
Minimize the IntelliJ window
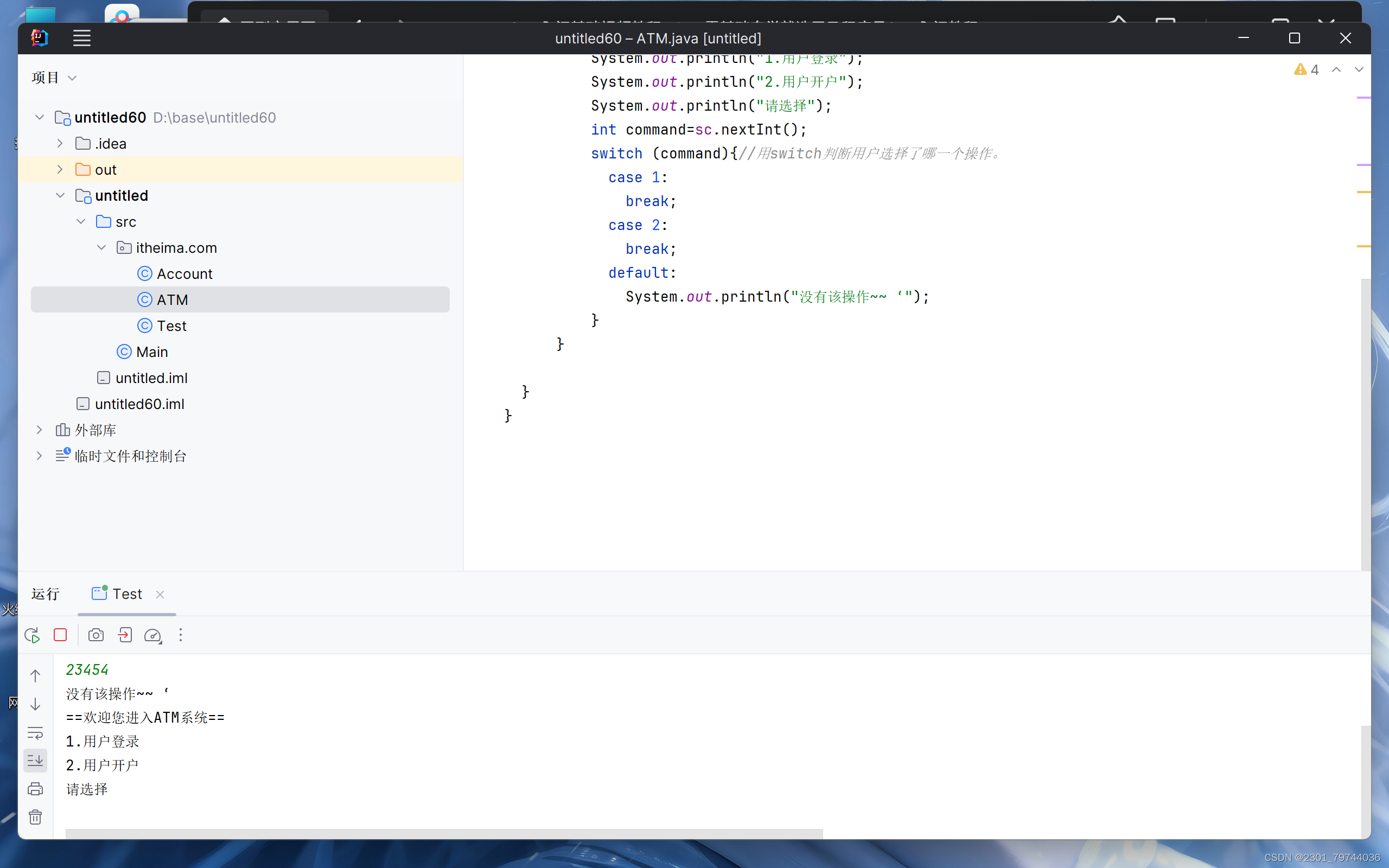(1243, 38)
